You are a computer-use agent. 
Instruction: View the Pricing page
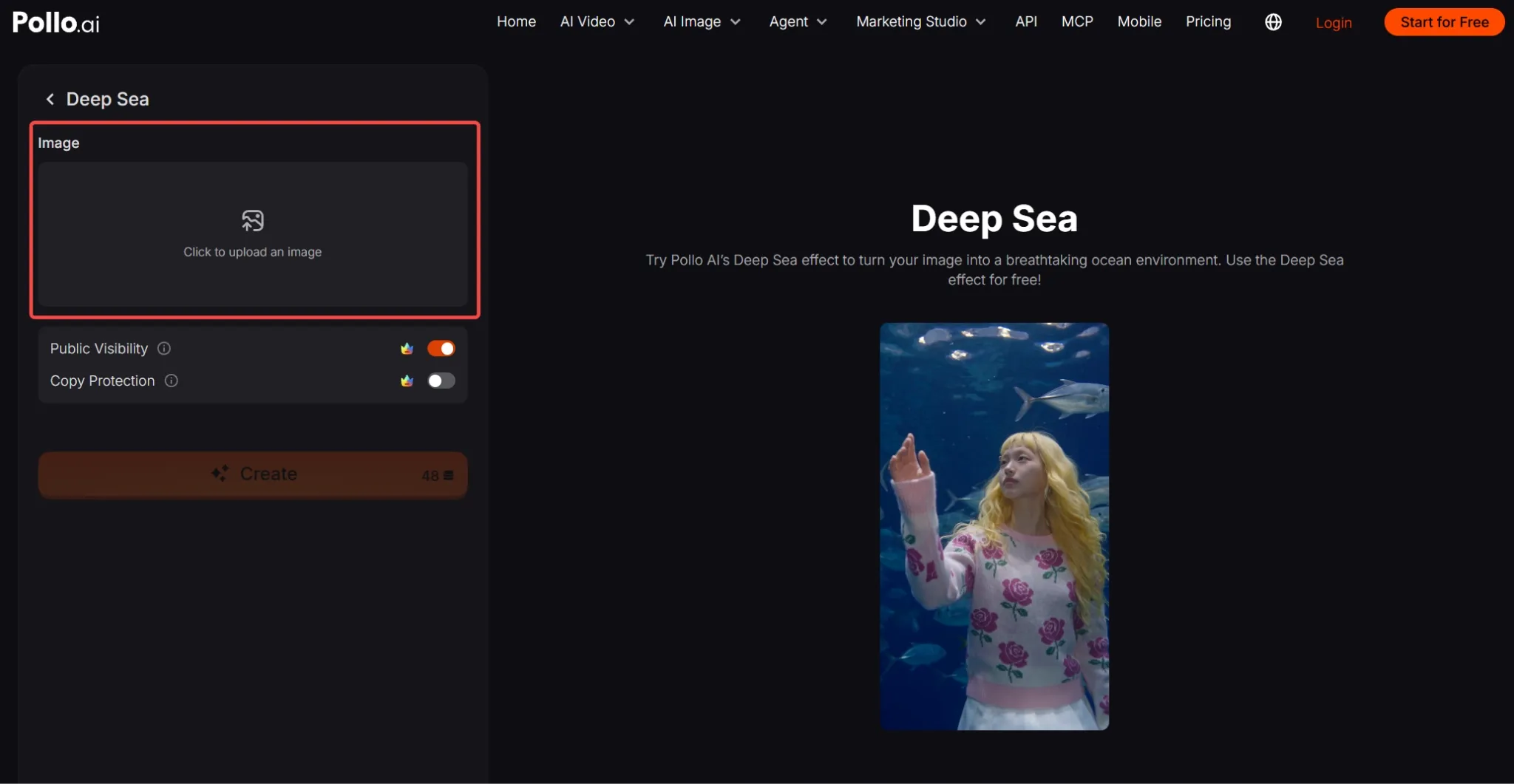pyautogui.click(x=1208, y=22)
